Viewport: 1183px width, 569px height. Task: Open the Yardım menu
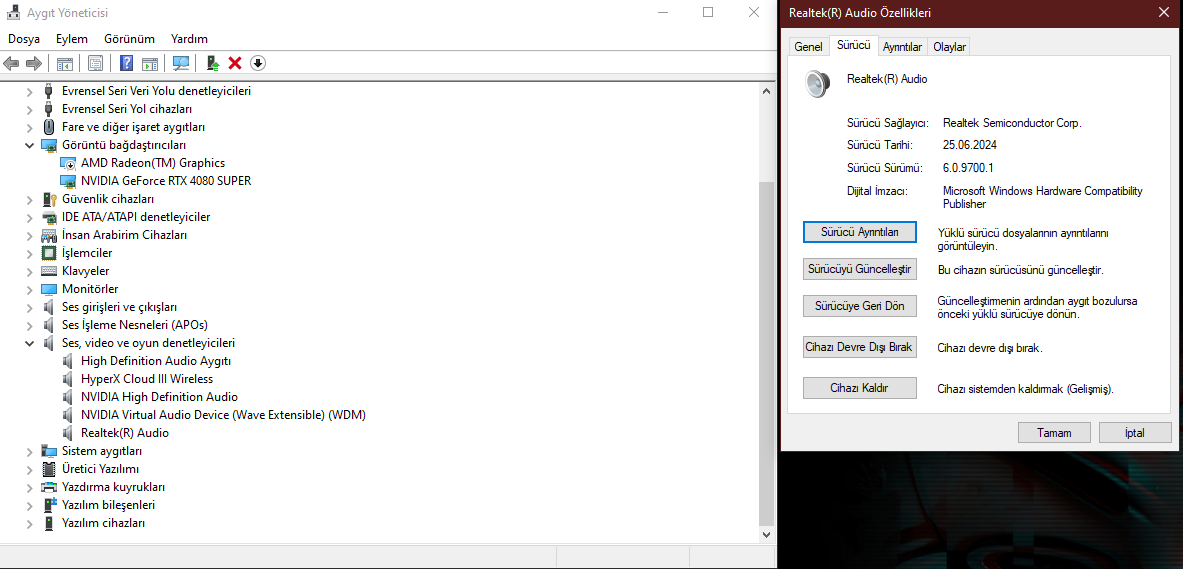coord(189,38)
